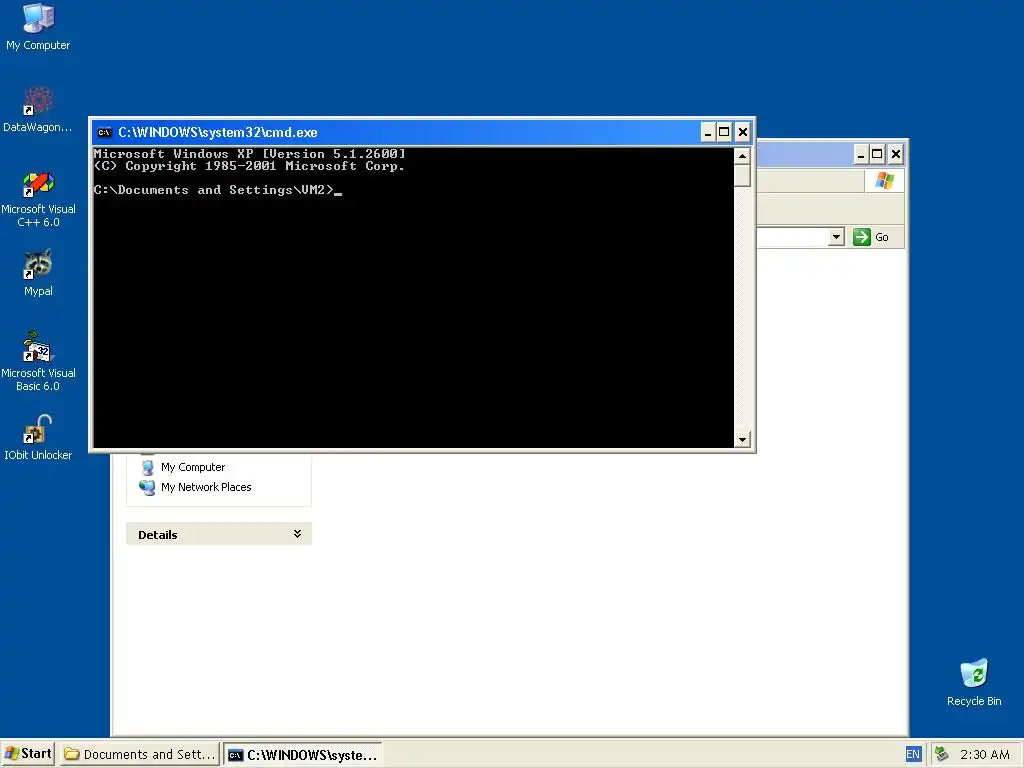1024x768 pixels.
Task: Expand the Details panel in Explorer sidebar
Action: pyautogui.click(x=297, y=534)
